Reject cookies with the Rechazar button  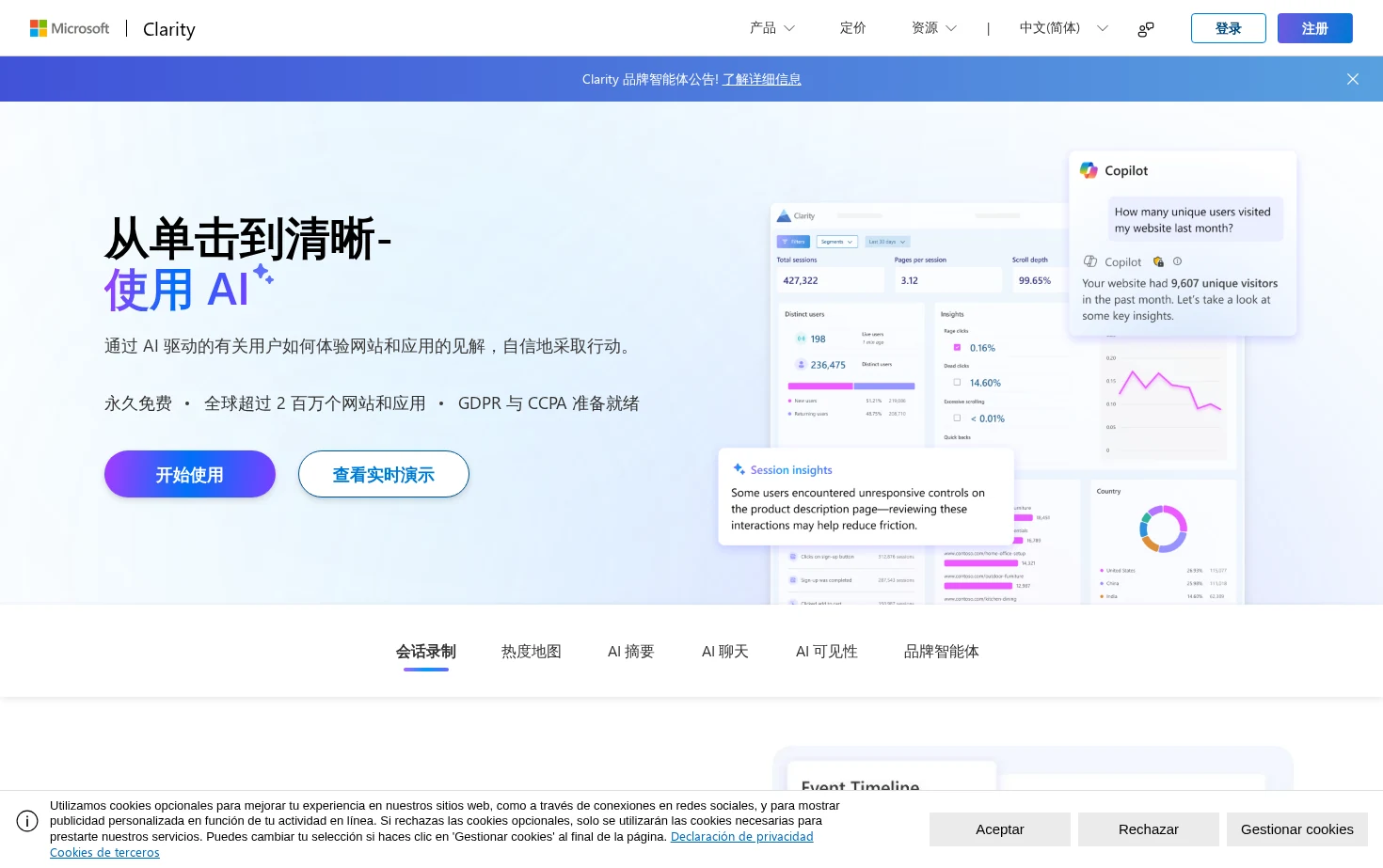(x=1149, y=829)
